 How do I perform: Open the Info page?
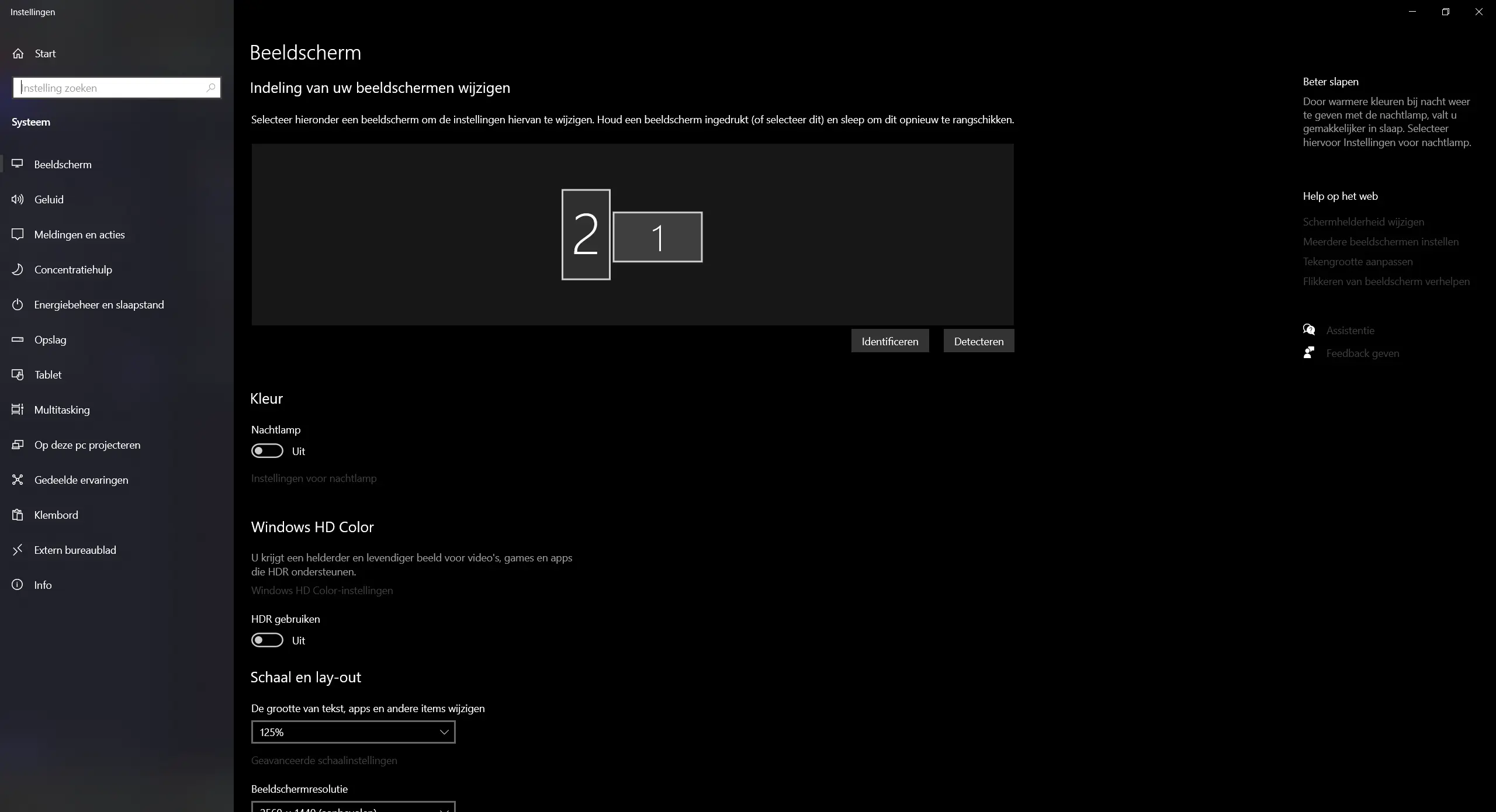(117, 585)
